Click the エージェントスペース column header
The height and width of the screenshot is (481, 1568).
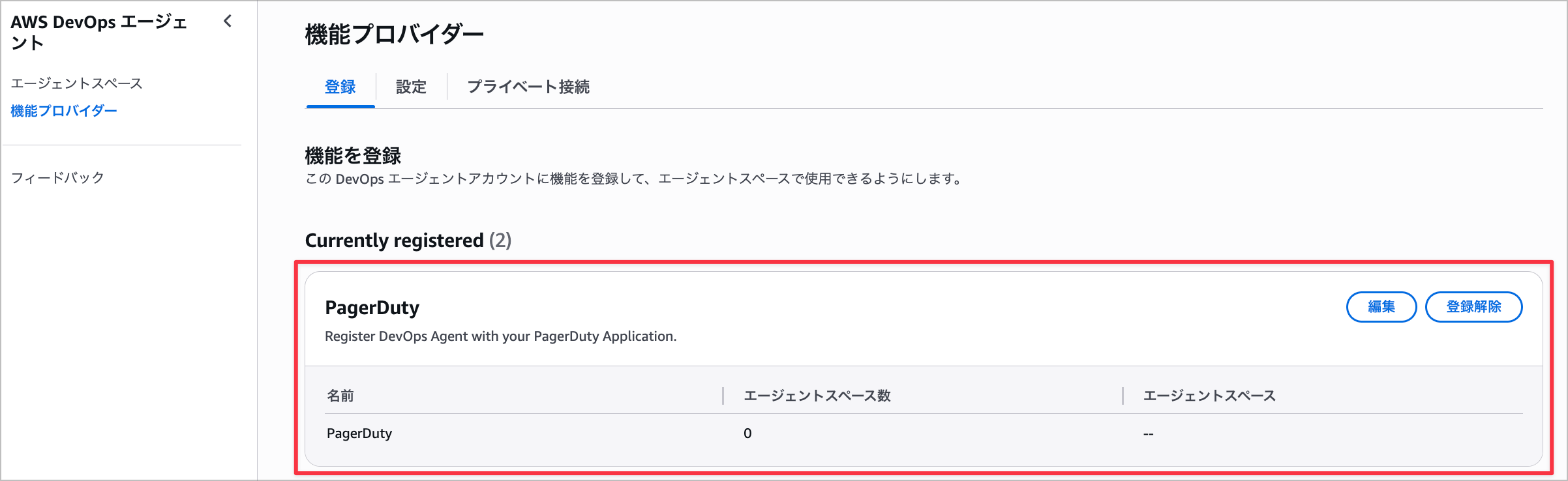coord(1209,396)
